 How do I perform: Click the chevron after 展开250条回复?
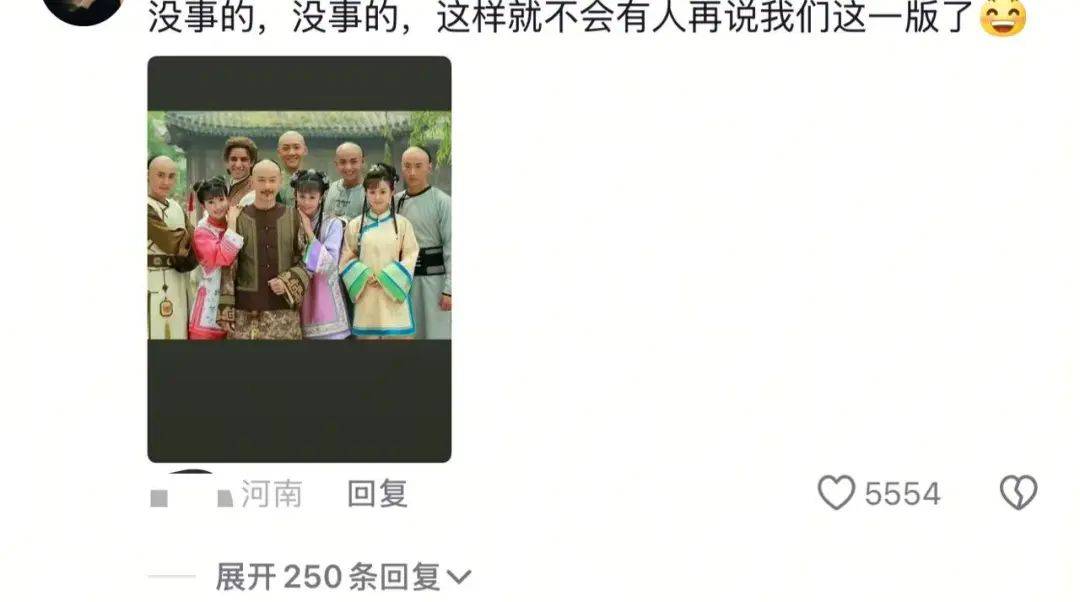coord(459,577)
